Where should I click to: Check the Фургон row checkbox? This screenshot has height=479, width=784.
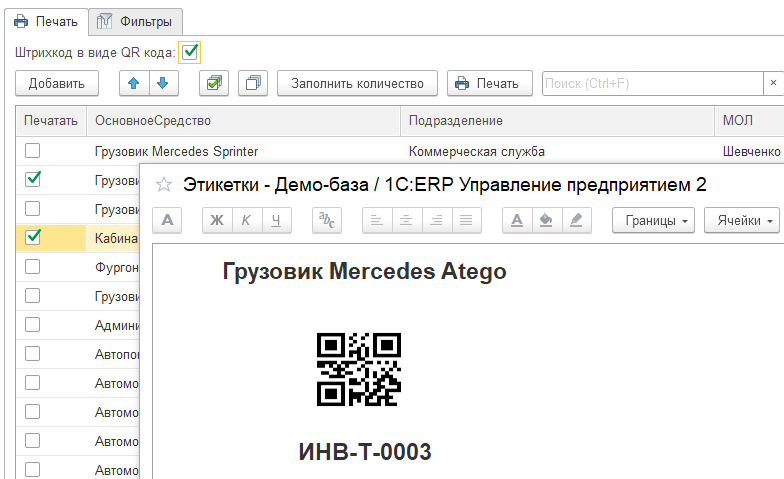(32, 266)
